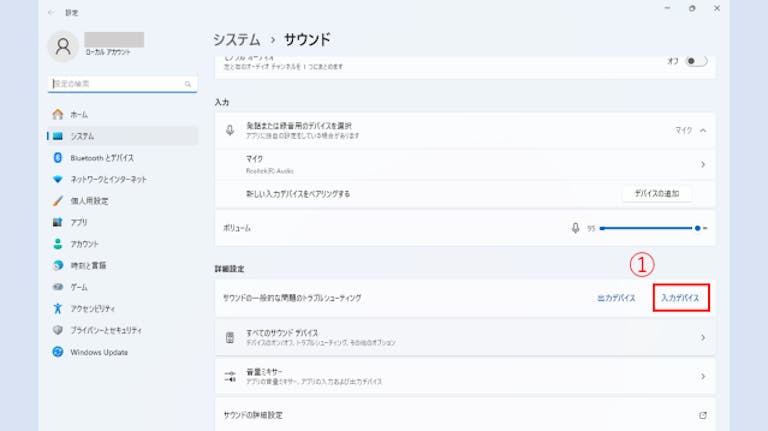This screenshot has width=768, height=431.
Task: Click the プライバシーとセキュリティ shield icon
Action: click(58, 330)
